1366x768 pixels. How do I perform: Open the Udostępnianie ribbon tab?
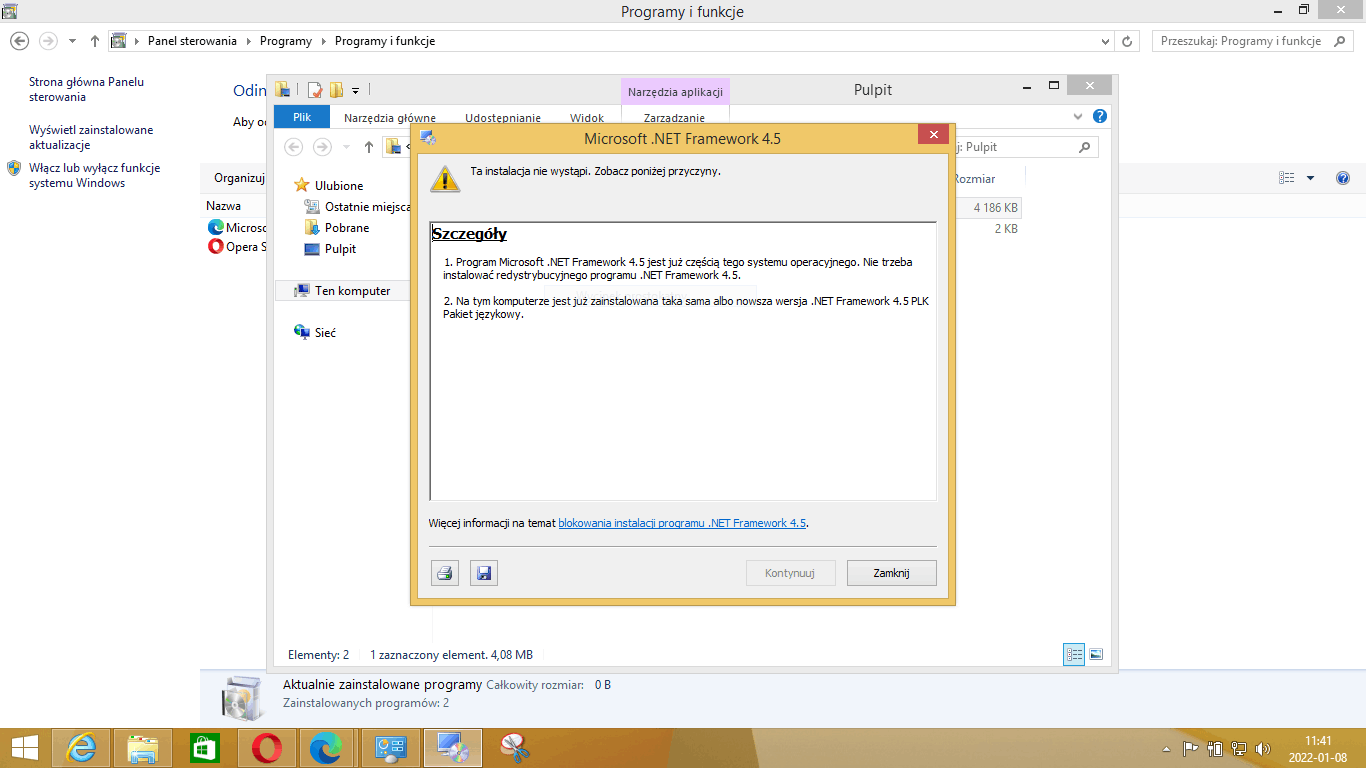pyautogui.click(x=503, y=117)
